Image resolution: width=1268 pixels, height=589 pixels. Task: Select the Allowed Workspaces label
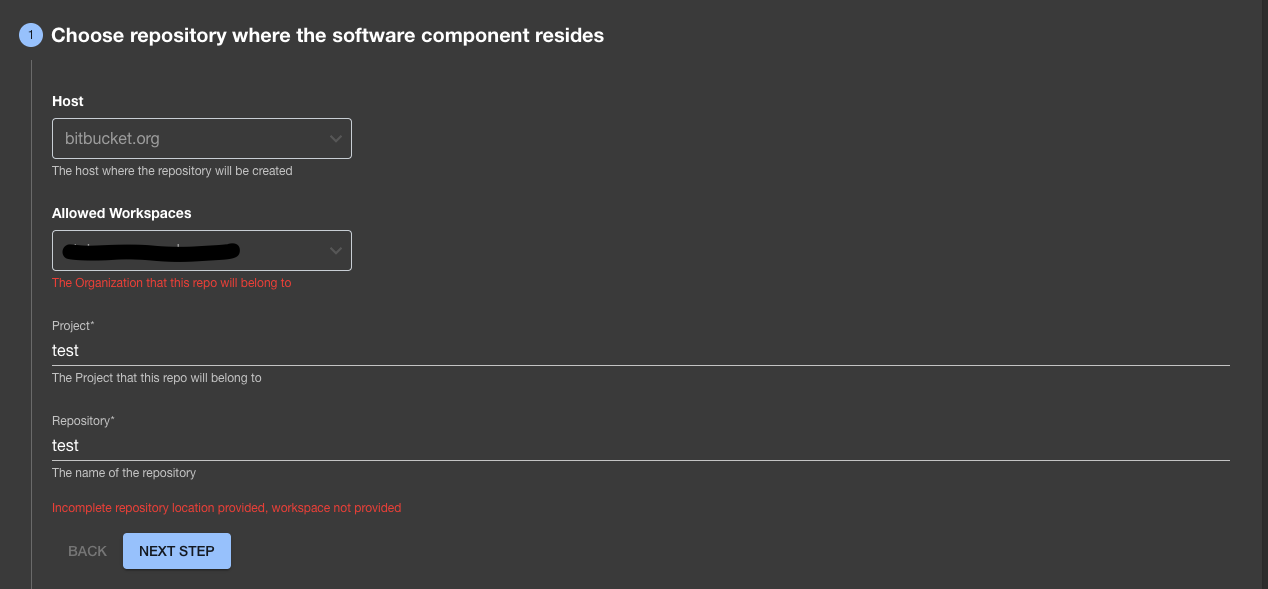pyautogui.click(x=122, y=213)
